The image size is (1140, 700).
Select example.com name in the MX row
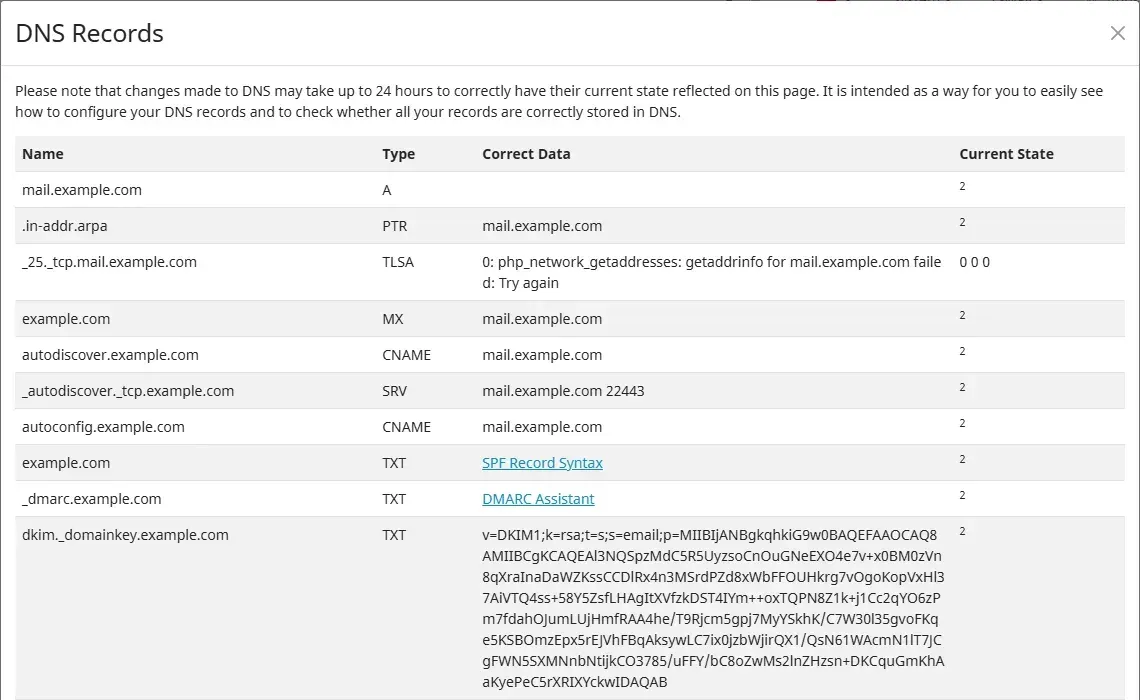coord(66,319)
